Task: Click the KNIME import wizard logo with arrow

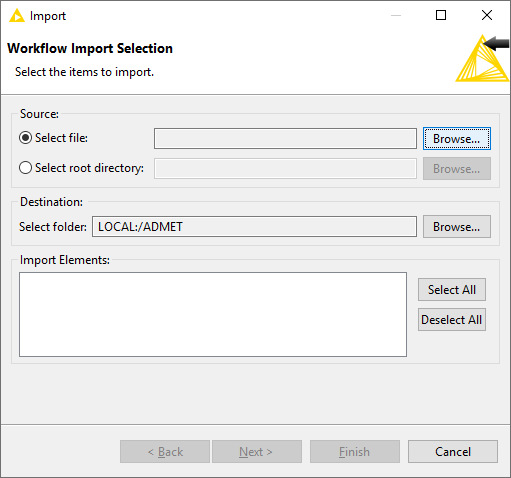Action: click(482, 58)
